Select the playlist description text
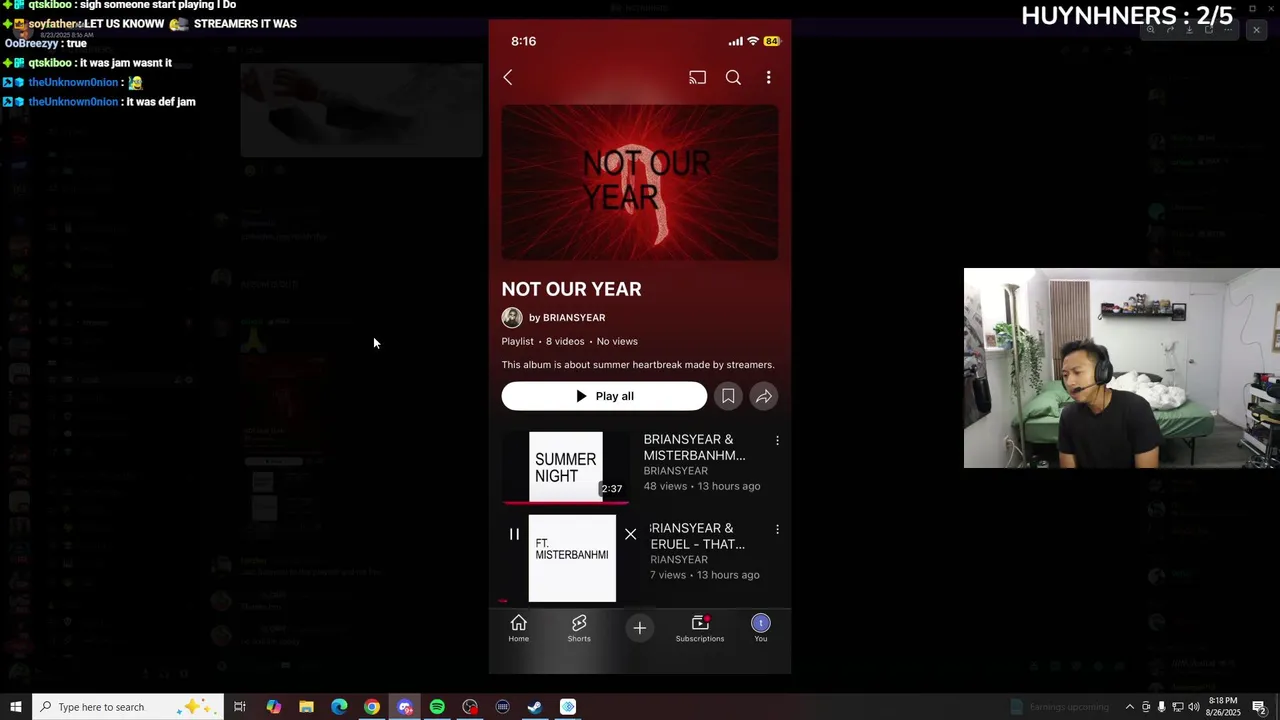Image resolution: width=1280 pixels, height=720 pixels. pyautogui.click(x=638, y=365)
